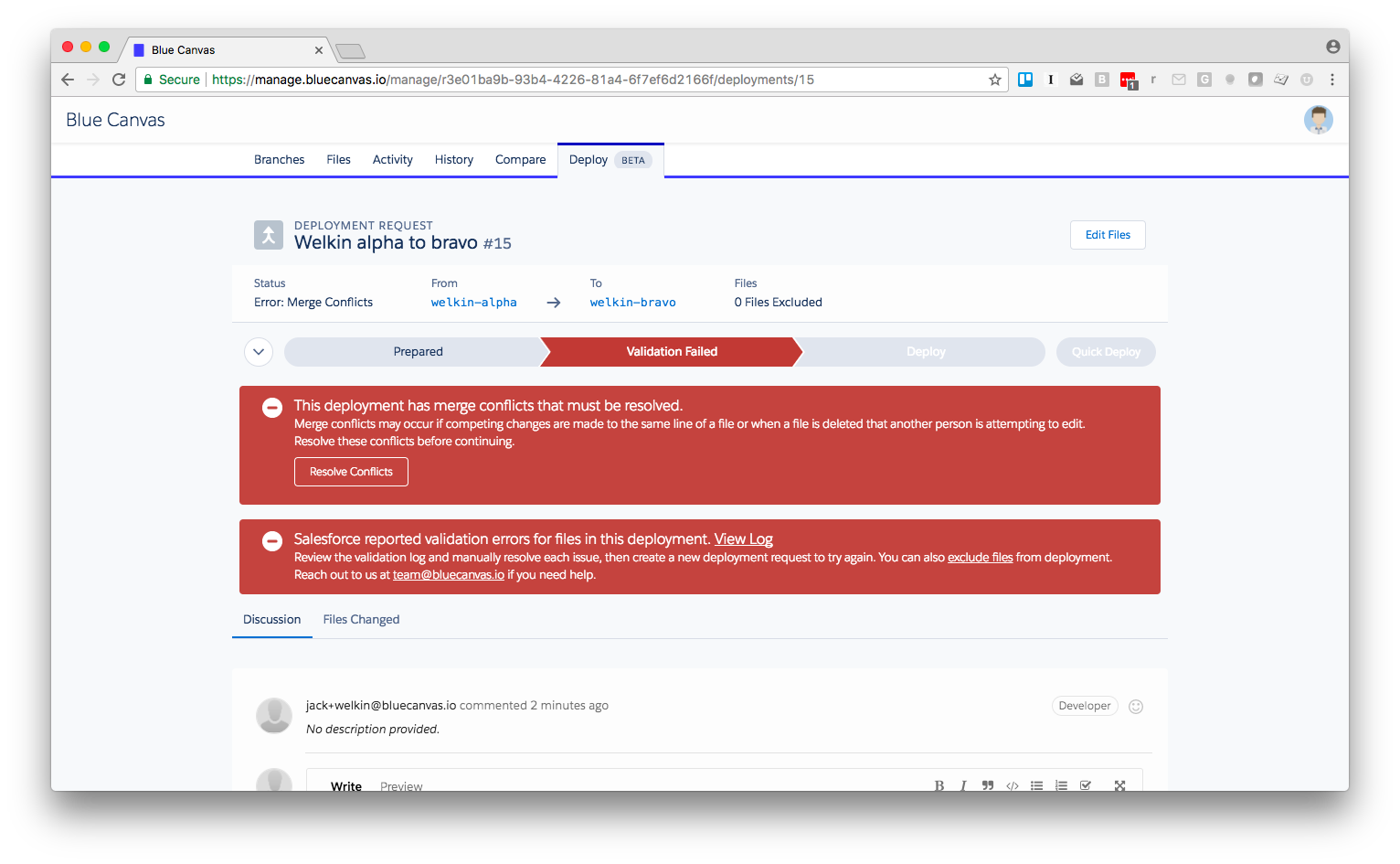Click the commenter avatar thumbnail
Screen dimensions: 1400x864
tap(274, 716)
